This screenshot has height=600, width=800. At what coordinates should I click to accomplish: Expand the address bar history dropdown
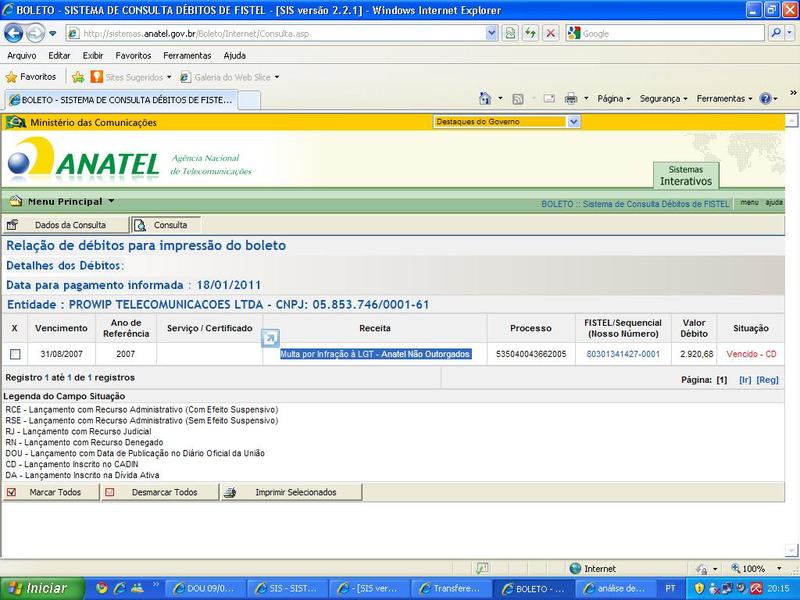point(491,34)
